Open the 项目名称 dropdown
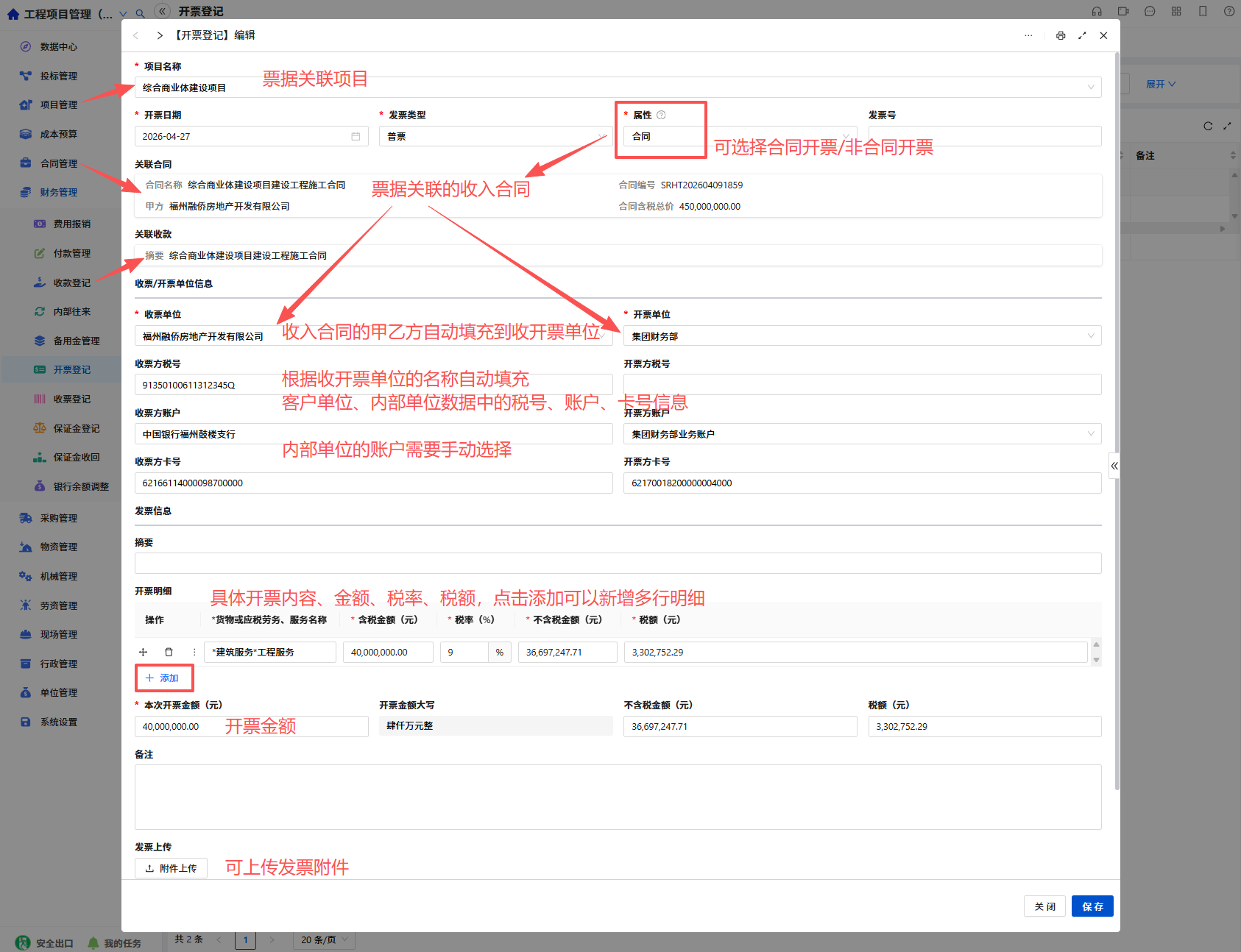1241x952 pixels. coord(618,87)
